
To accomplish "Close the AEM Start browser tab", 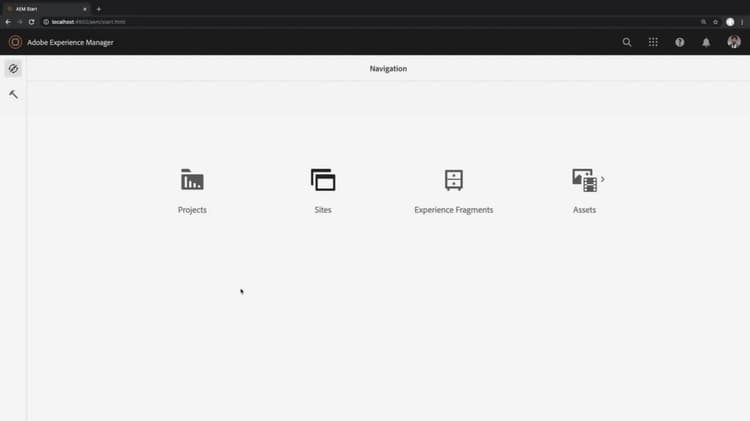I will [85, 9].
